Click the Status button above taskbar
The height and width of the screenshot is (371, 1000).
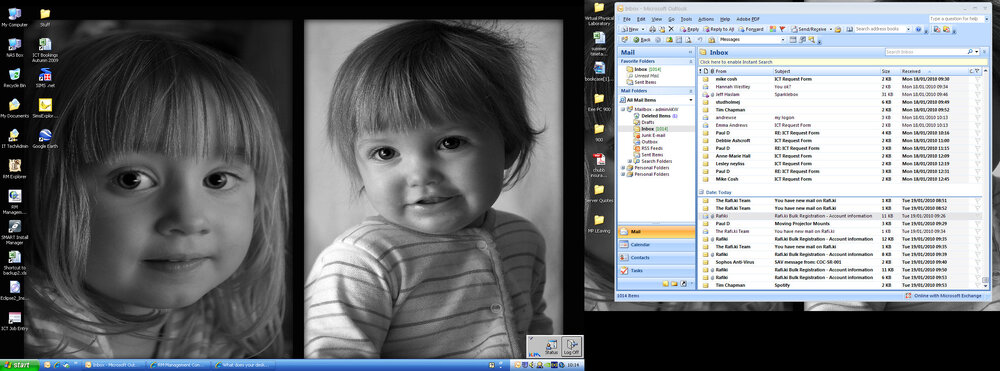(x=552, y=346)
